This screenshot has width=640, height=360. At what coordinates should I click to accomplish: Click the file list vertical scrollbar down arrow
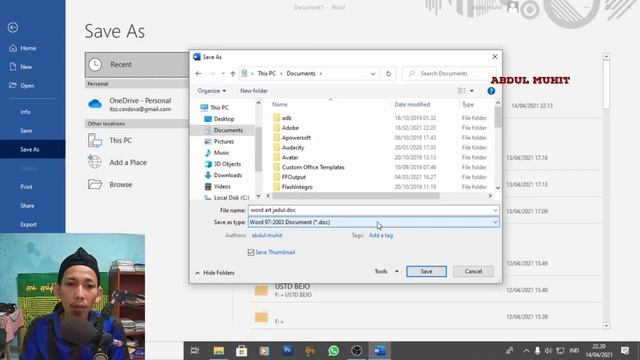[498, 188]
